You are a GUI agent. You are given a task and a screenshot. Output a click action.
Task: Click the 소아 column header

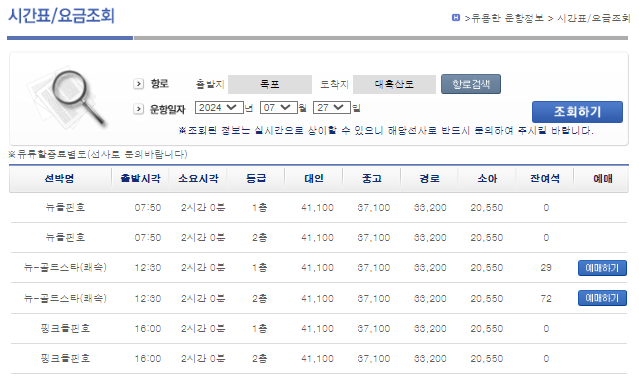[x=487, y=178]
